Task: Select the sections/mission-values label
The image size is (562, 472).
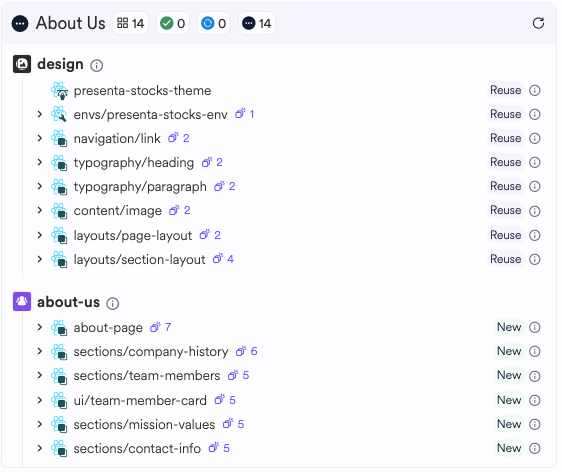Action: (x=144, y=424)
